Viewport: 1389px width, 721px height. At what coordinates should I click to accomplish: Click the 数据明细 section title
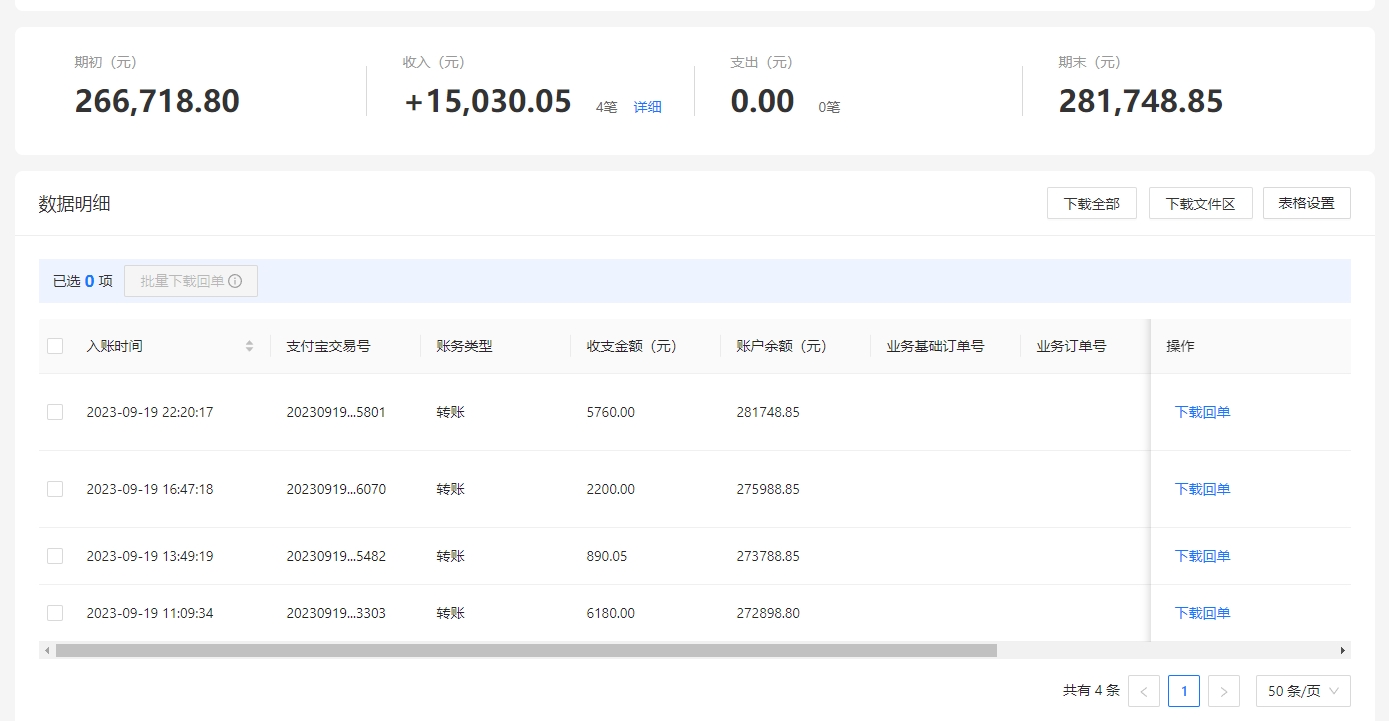pos(74,204)
